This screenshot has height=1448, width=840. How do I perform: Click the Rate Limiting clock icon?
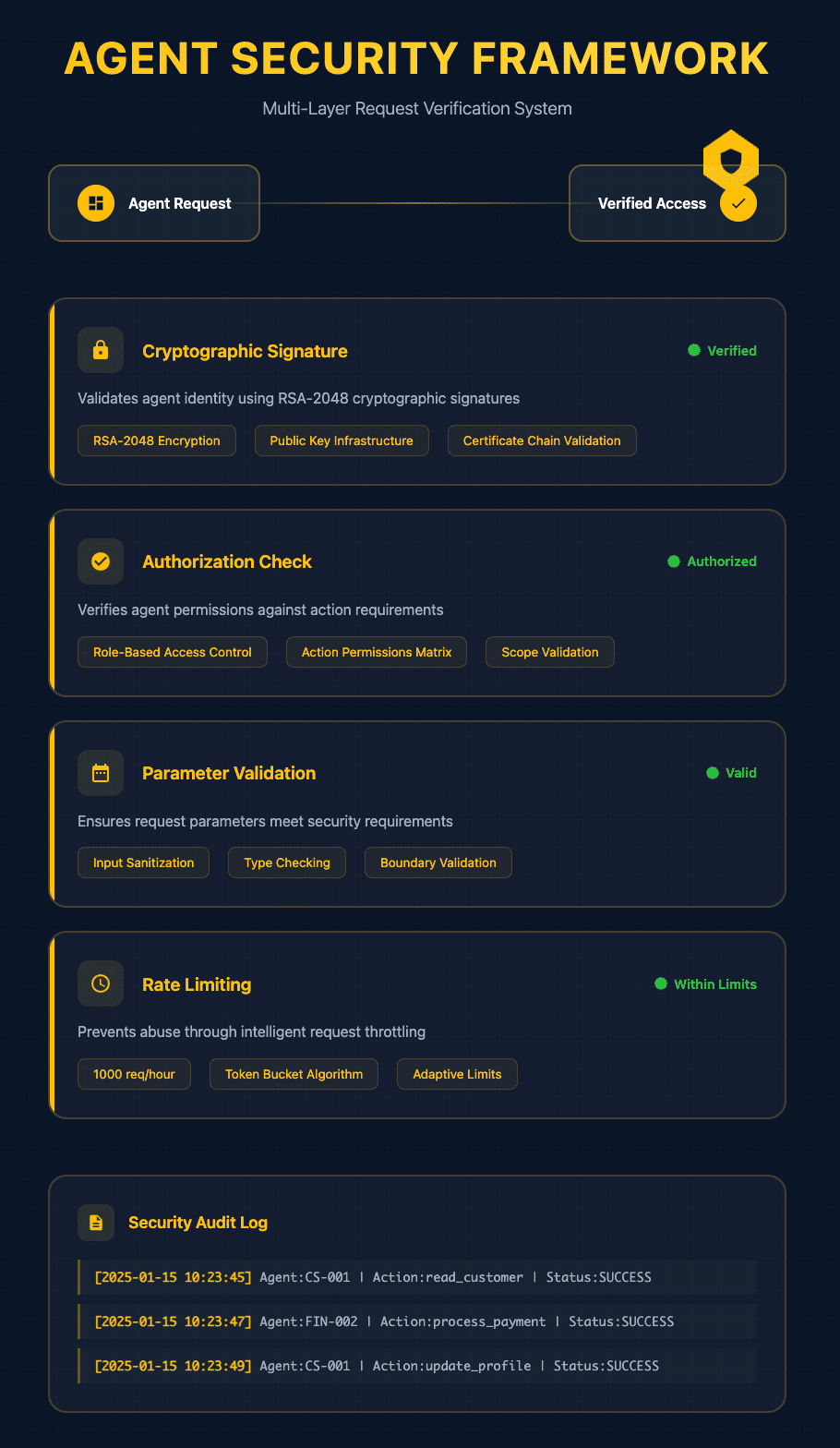pos(101,984)
